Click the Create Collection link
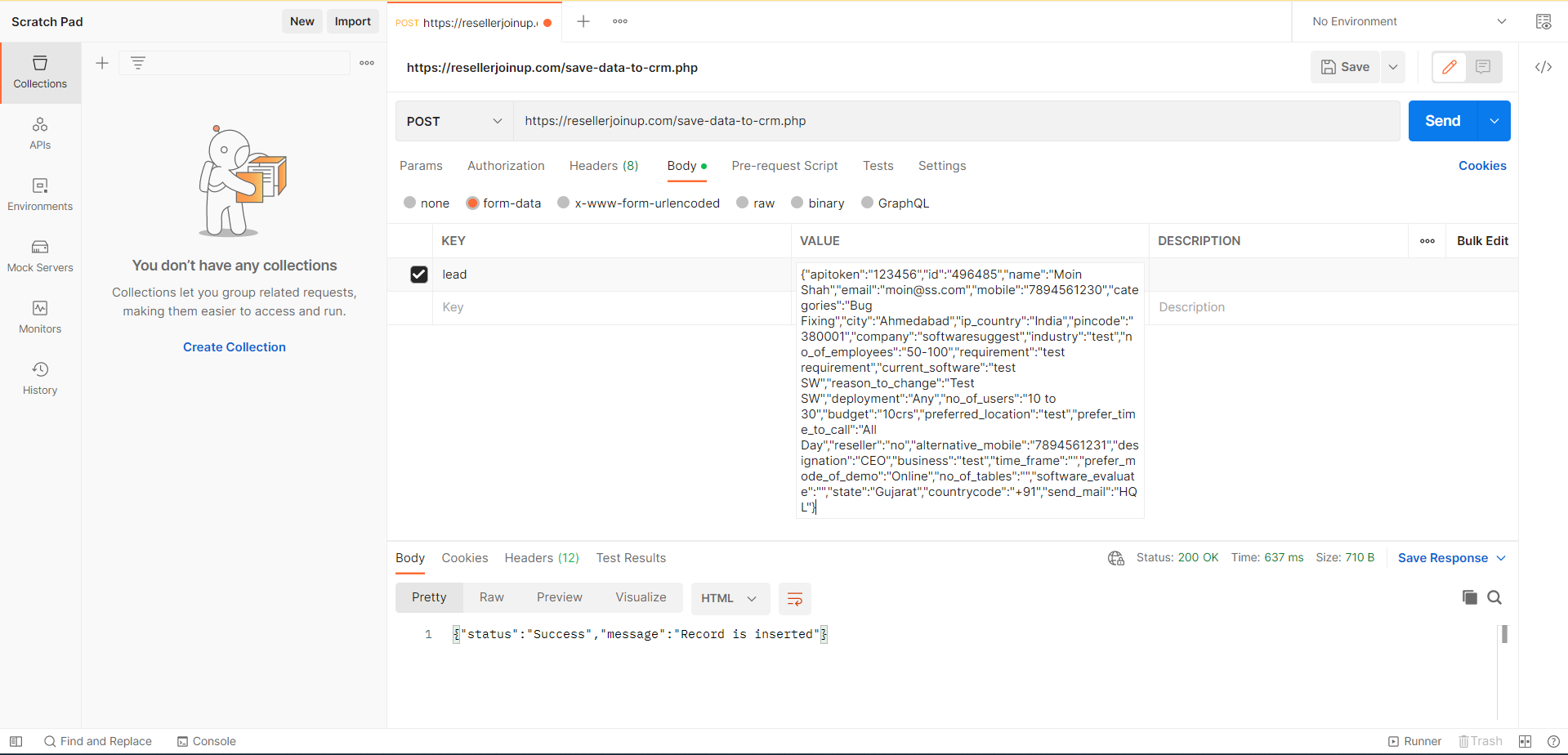This screenshot has width=1568, height=755. [x=235, y=347]
